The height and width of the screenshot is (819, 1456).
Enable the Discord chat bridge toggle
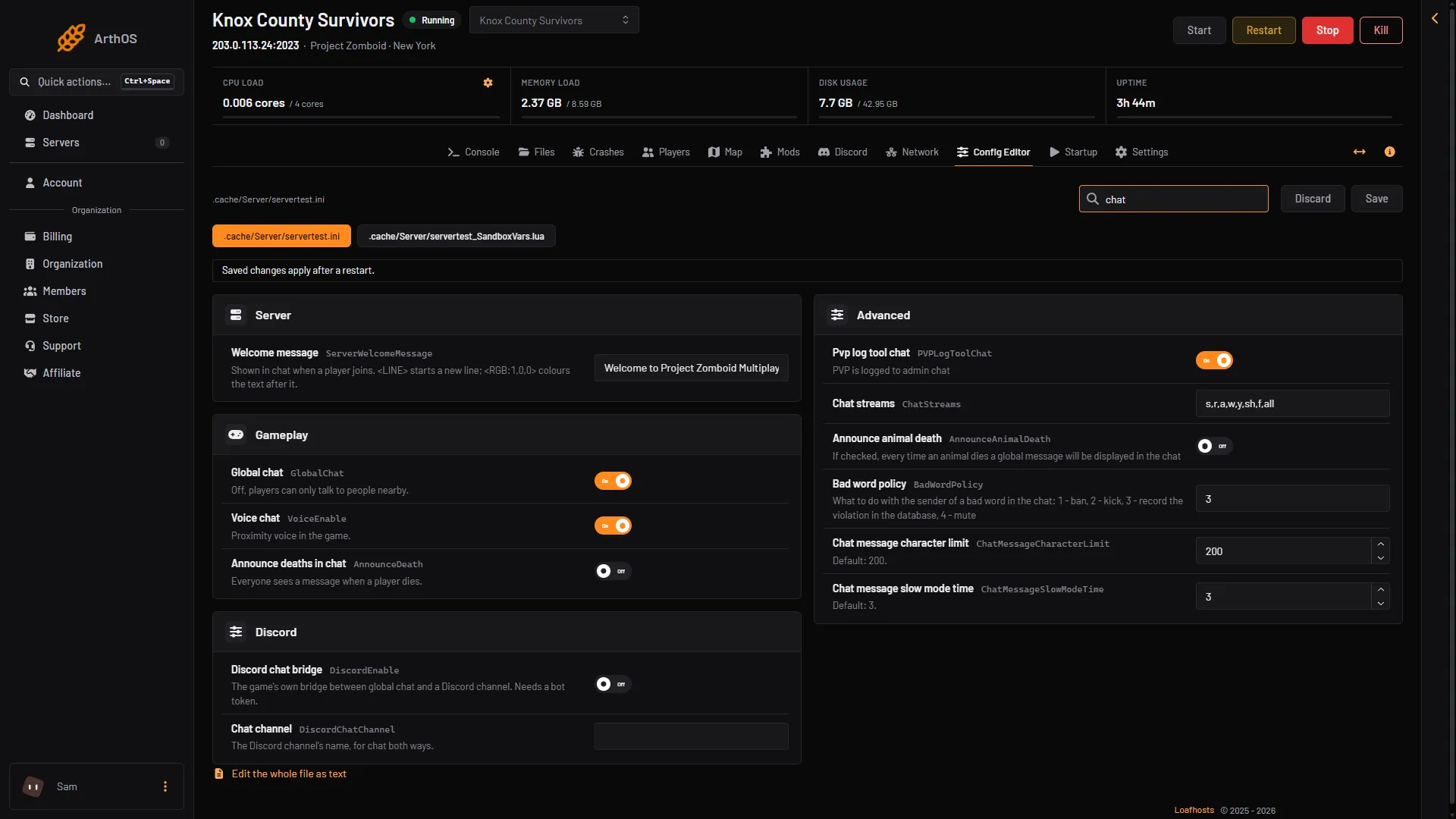coord(613,684)
